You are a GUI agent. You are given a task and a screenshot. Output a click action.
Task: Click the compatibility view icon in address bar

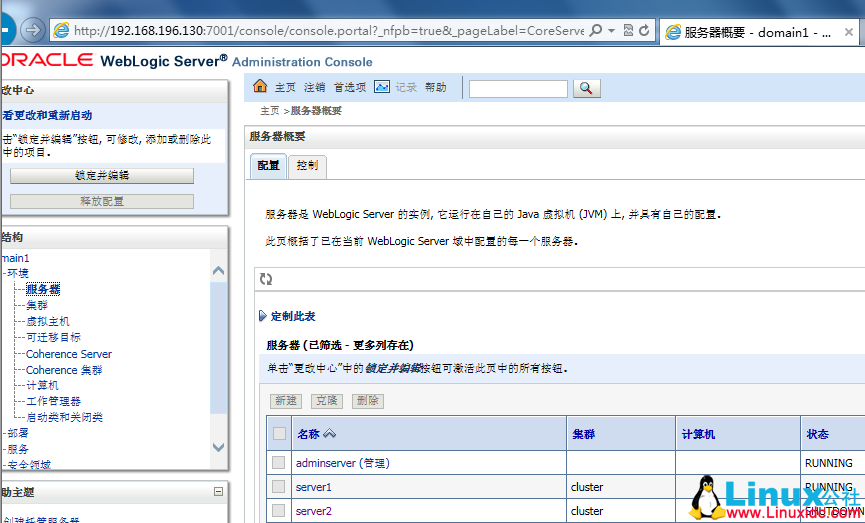tap(628, 30)
